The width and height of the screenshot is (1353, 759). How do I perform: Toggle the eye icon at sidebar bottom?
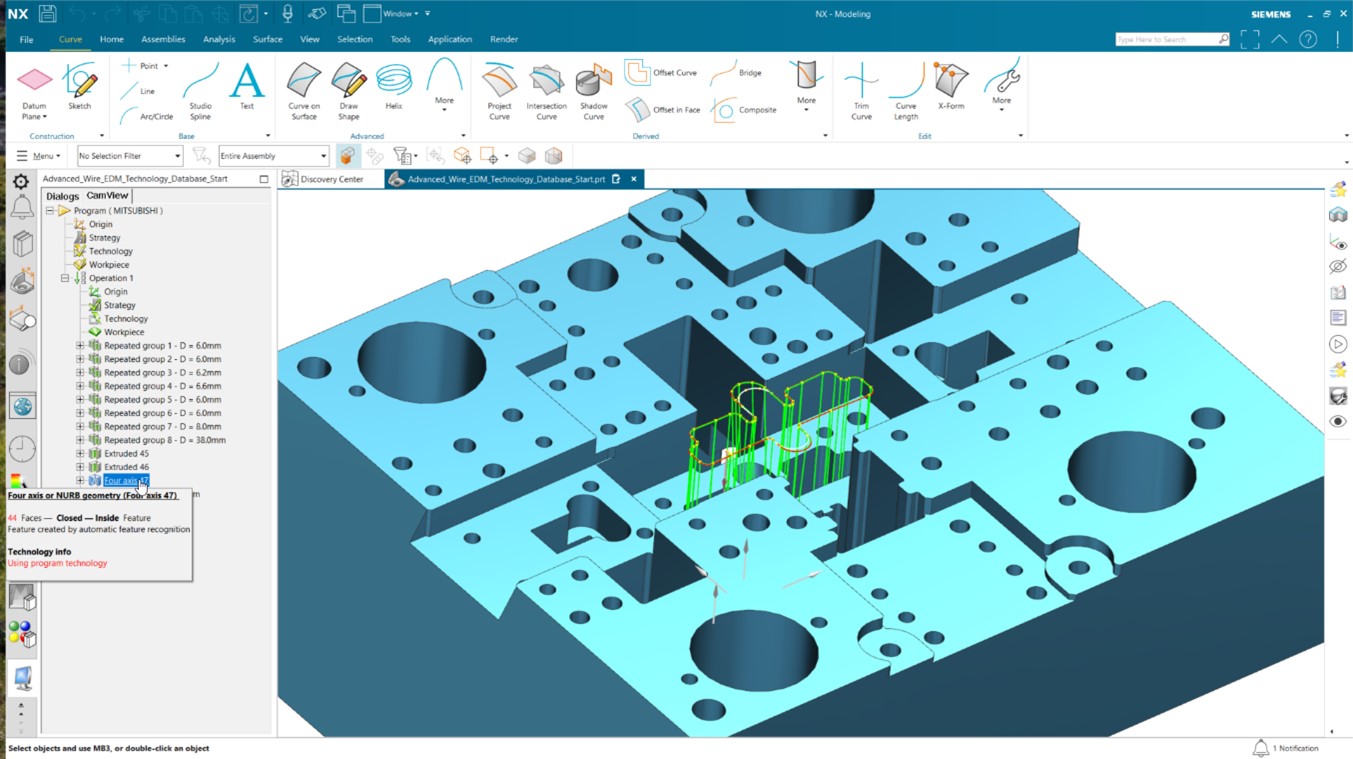pos(1338,421)
